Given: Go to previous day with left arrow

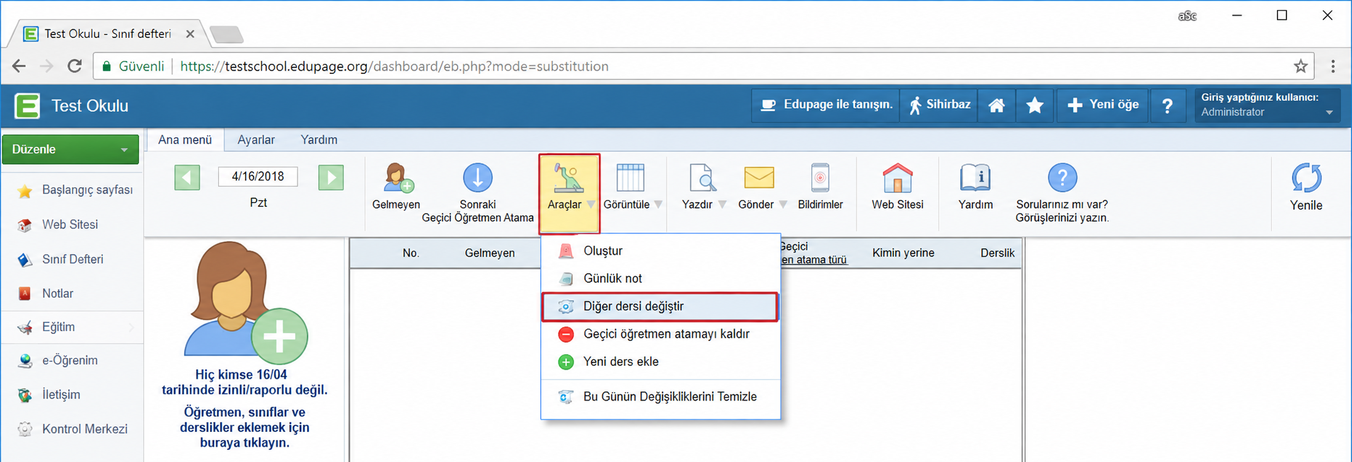Looking at the screenshot, I should point(187,177).
